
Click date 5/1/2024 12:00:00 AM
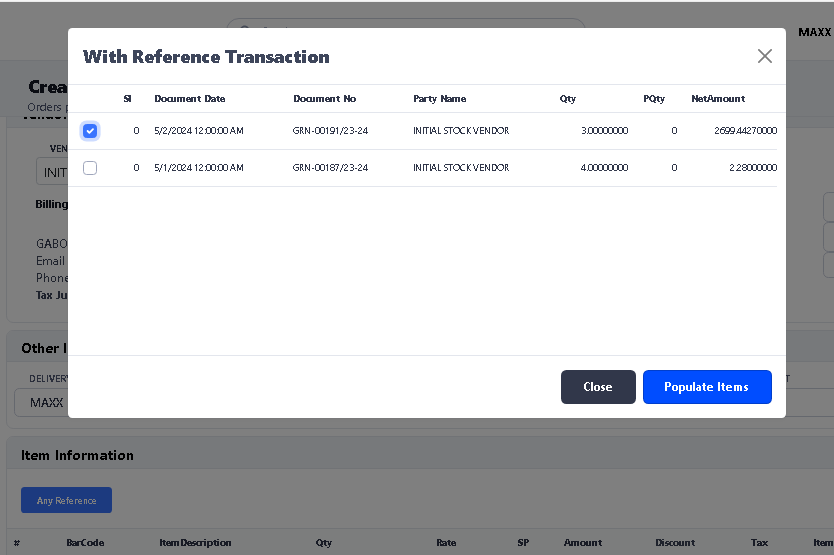tap(199, 168)
